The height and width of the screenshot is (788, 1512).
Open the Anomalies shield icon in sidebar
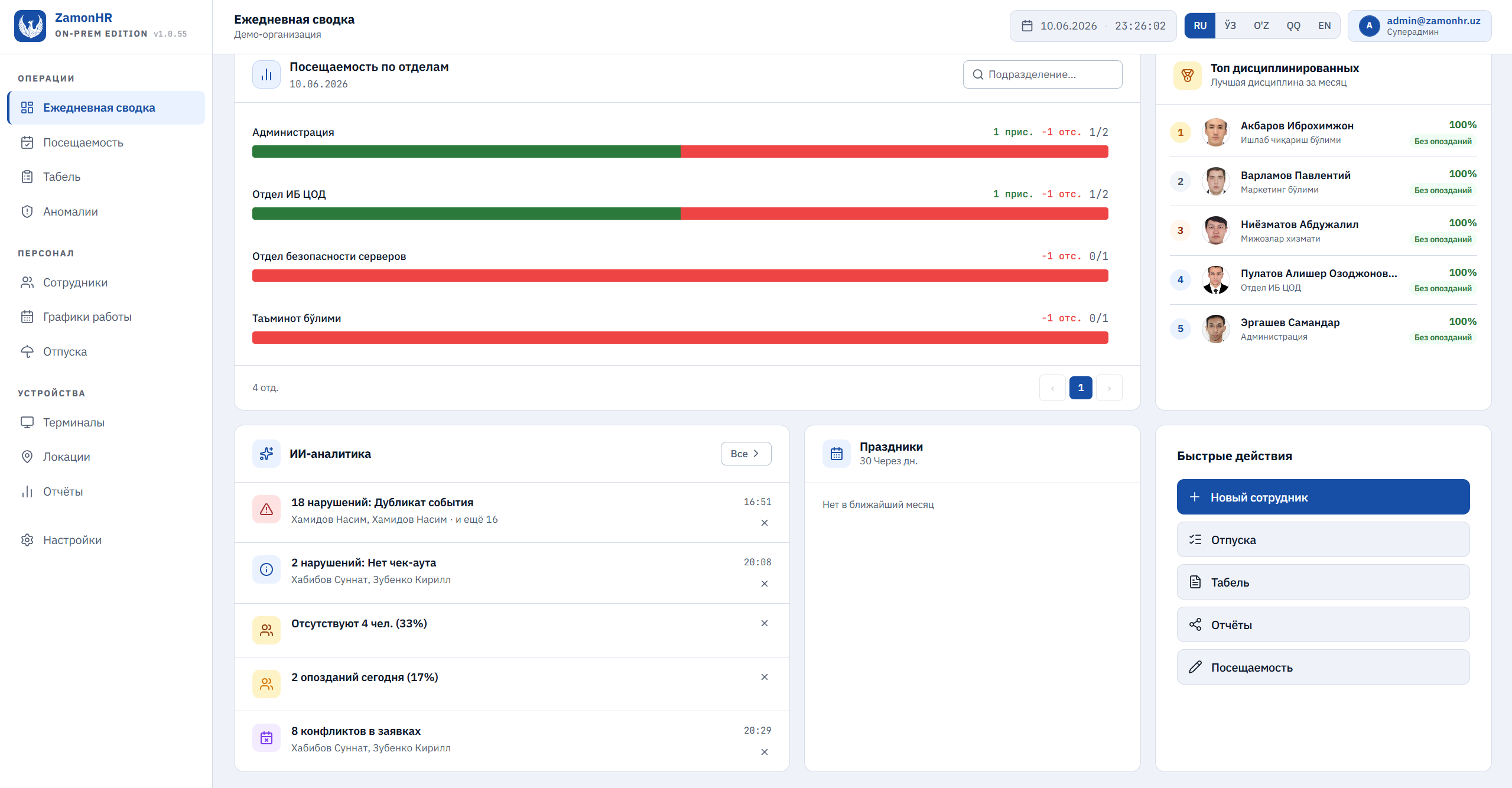(27, 211)
